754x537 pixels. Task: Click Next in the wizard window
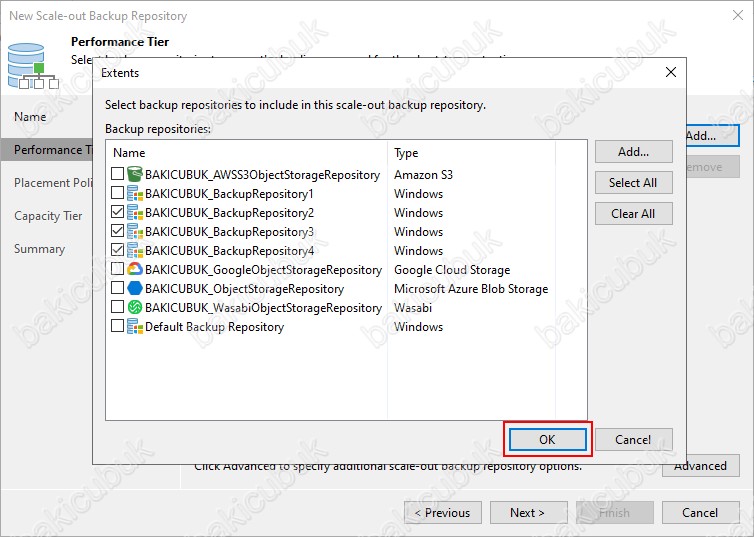point(528,513)
